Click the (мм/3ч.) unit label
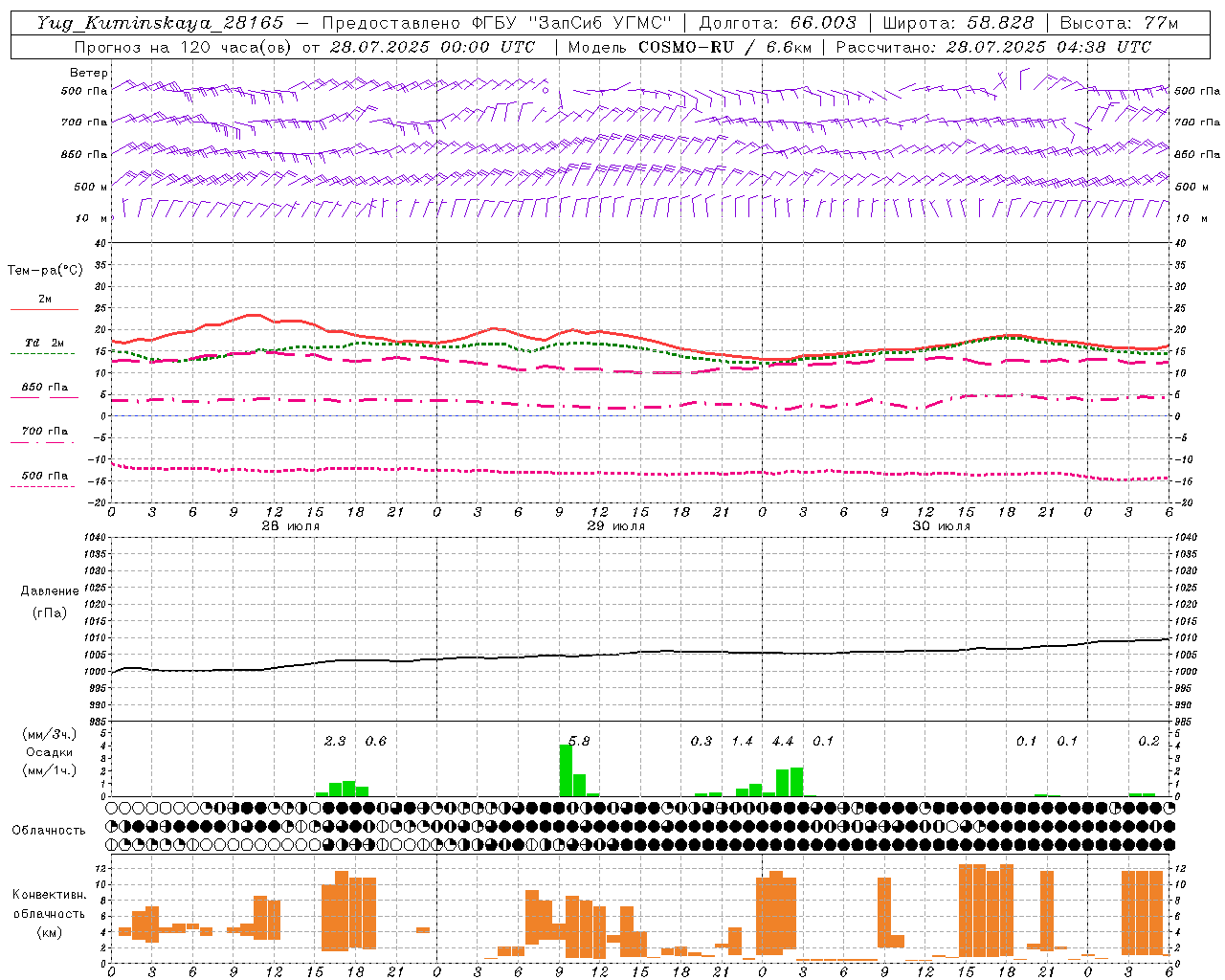Image resolution: width=1225 pixels, height=980 pixels. pos(50,734)
